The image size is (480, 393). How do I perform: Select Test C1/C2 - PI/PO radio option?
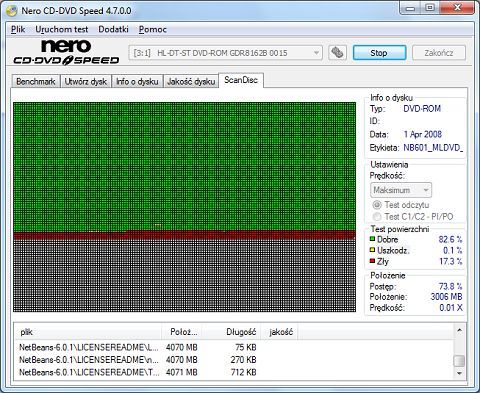coord(377,216)
